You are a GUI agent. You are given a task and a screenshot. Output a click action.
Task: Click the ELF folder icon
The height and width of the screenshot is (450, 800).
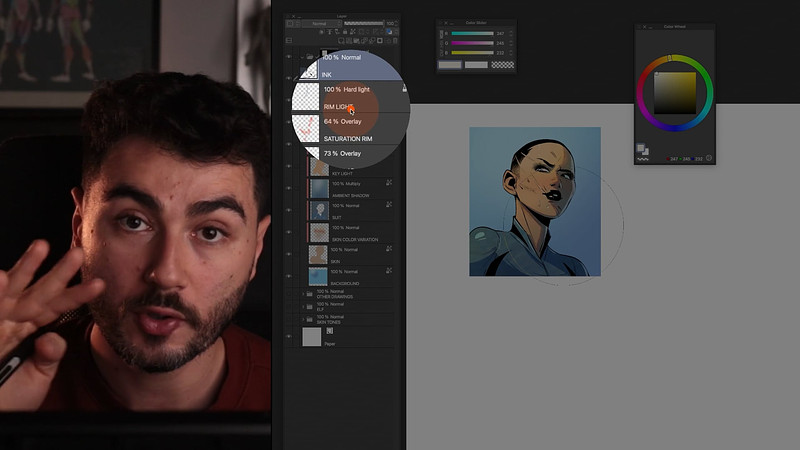click(x=310, y=307)
